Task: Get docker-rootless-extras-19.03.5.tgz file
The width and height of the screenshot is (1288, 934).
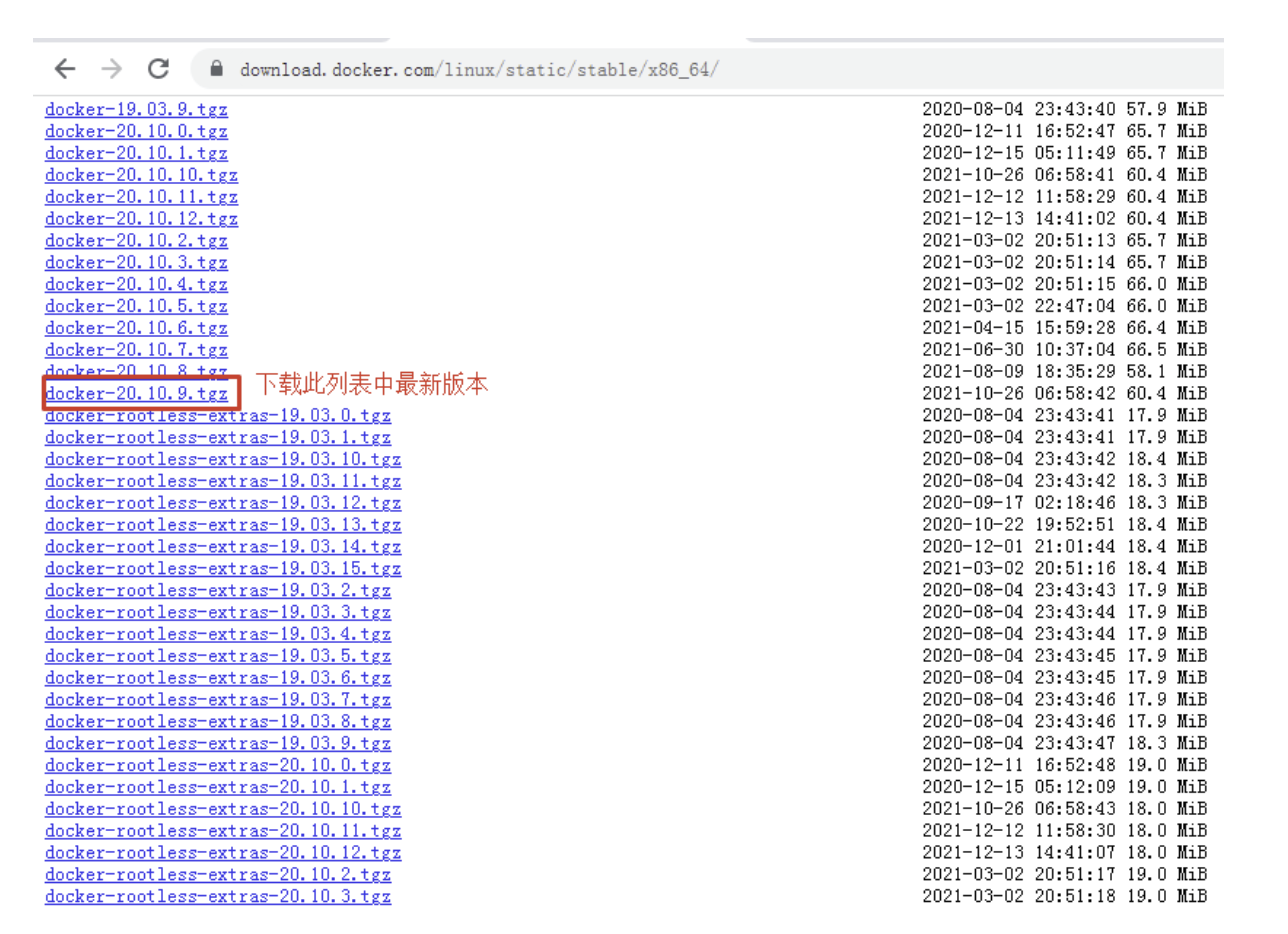Action: (218, 657)
